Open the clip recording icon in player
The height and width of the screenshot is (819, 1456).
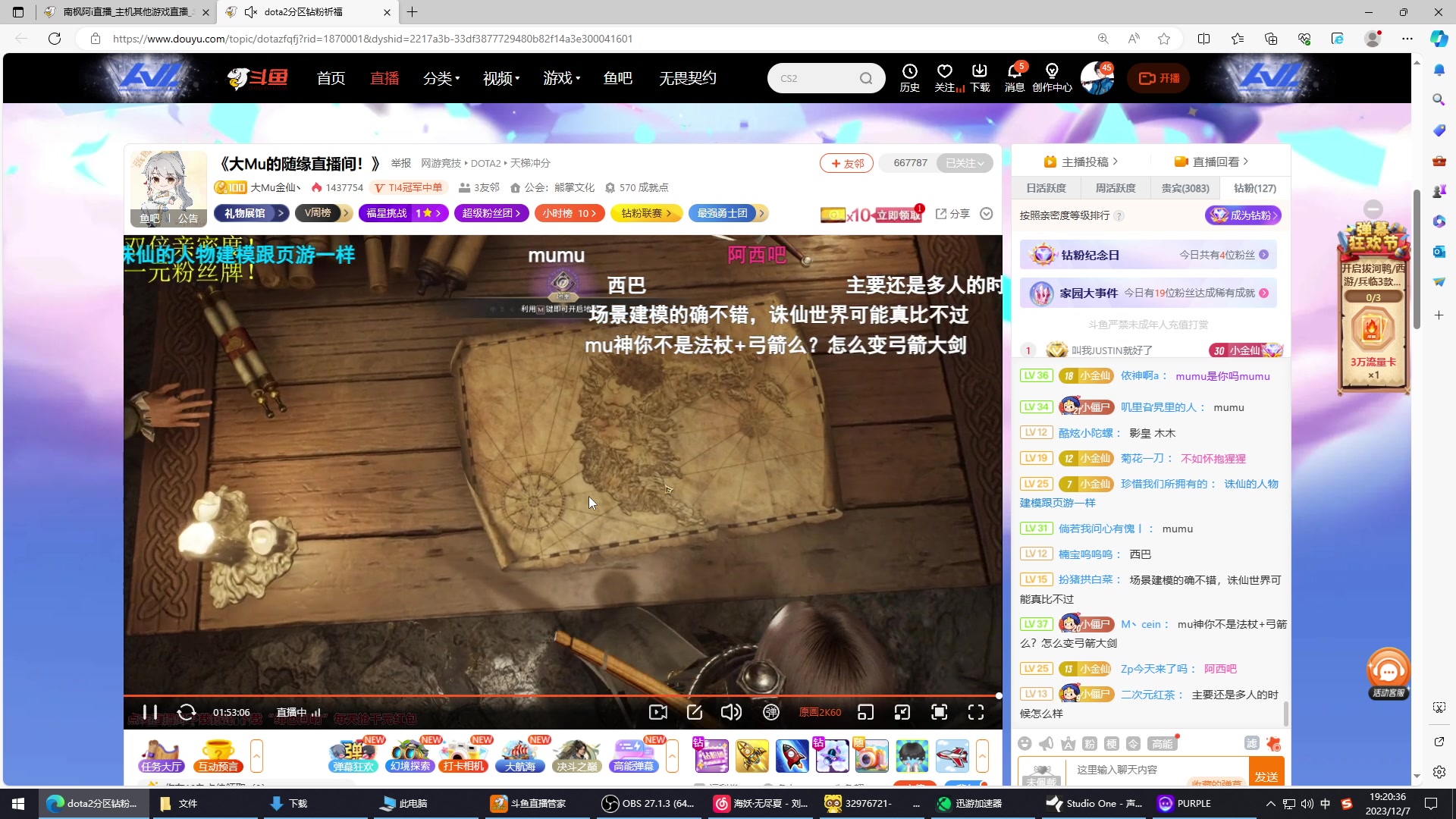click(x=658, y=712)
